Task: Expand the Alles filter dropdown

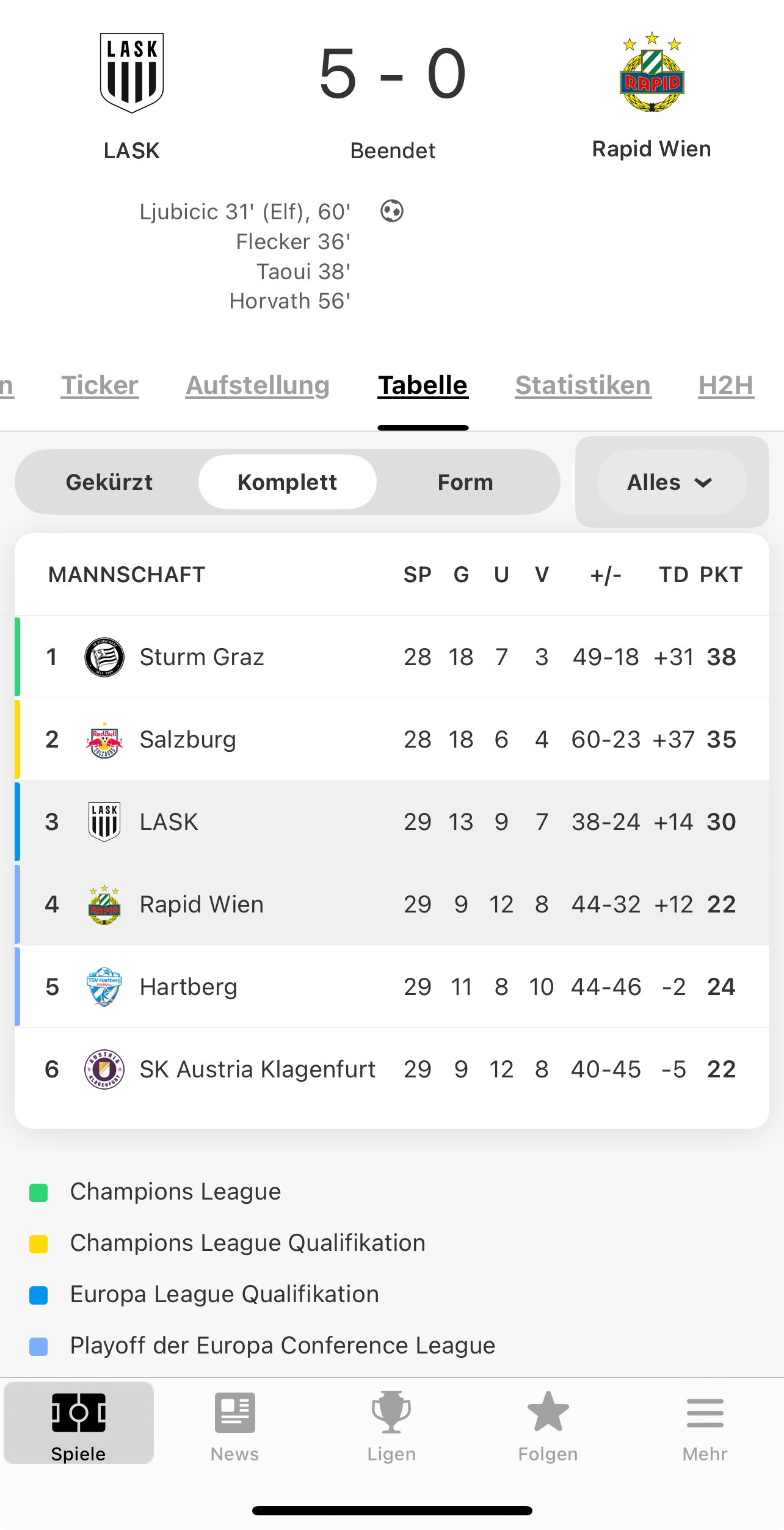Action: tap(670, 483)
